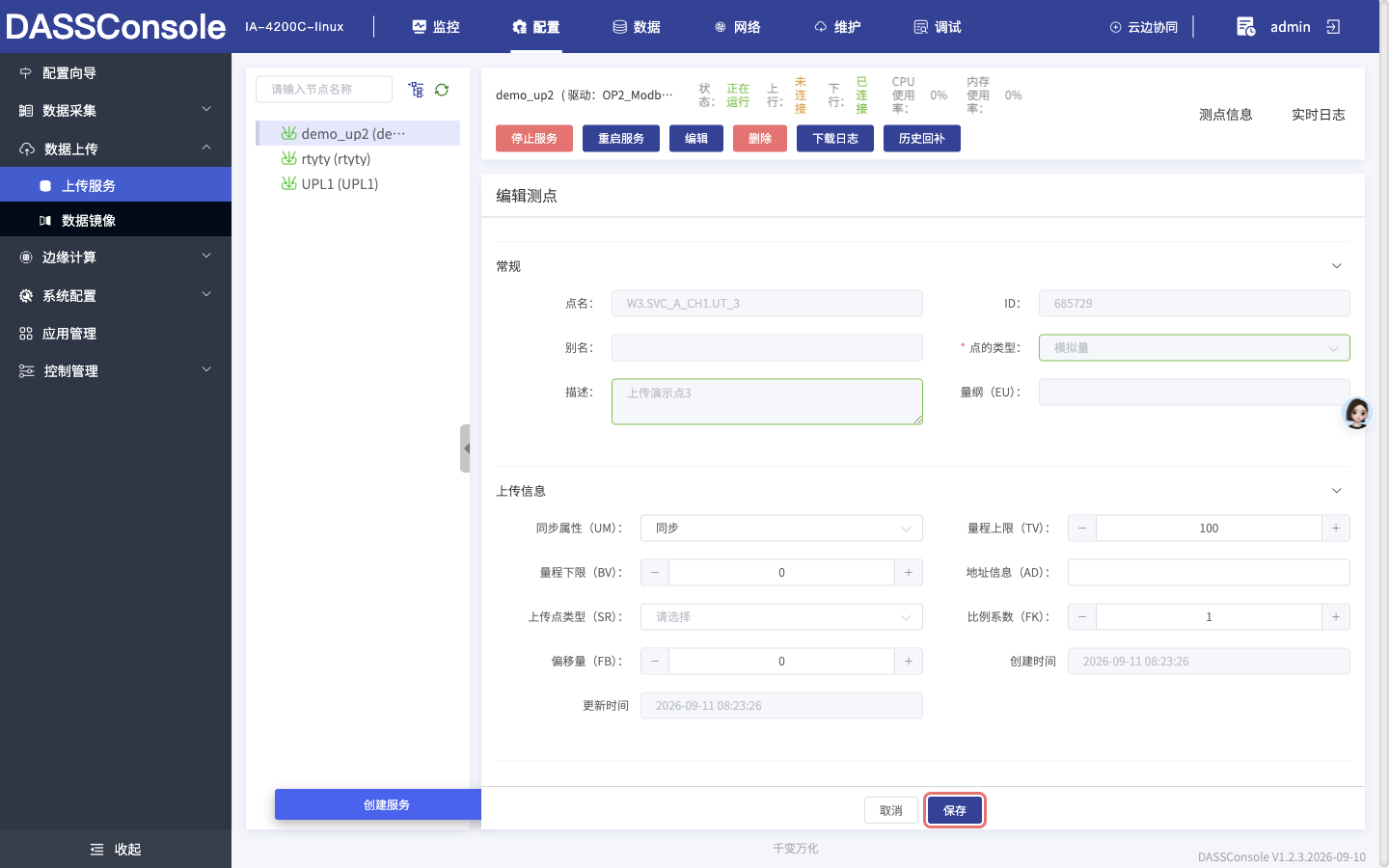Viewport: 1389px width, 868px height.
Task: Switch to 配置 top navigation tab
Action: pos(536,27)
